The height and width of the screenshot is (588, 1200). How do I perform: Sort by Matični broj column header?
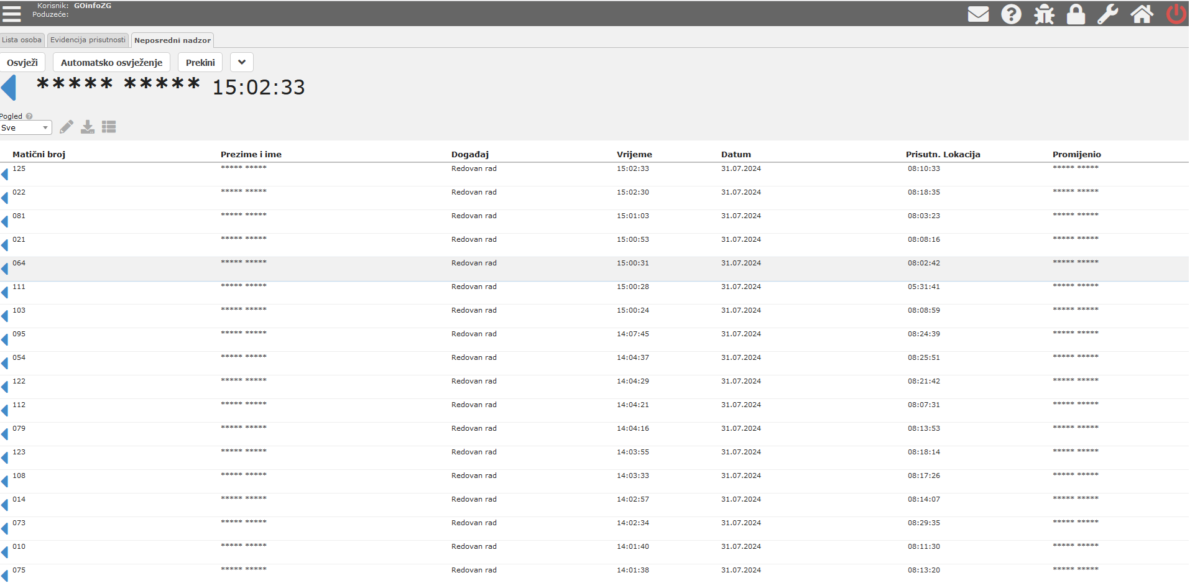point(38,155)
